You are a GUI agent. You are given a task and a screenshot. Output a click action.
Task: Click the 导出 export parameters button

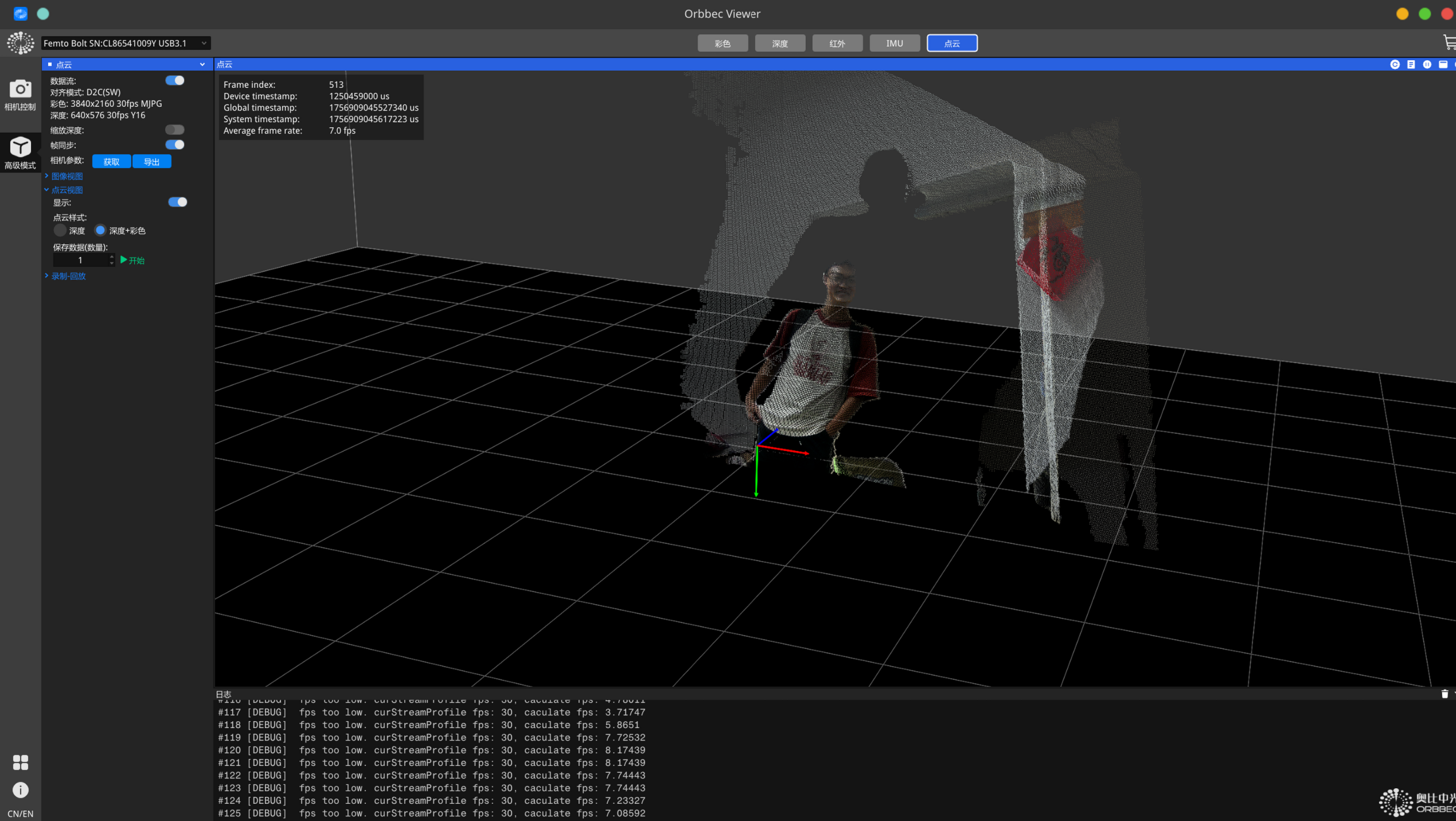(151, 162)
